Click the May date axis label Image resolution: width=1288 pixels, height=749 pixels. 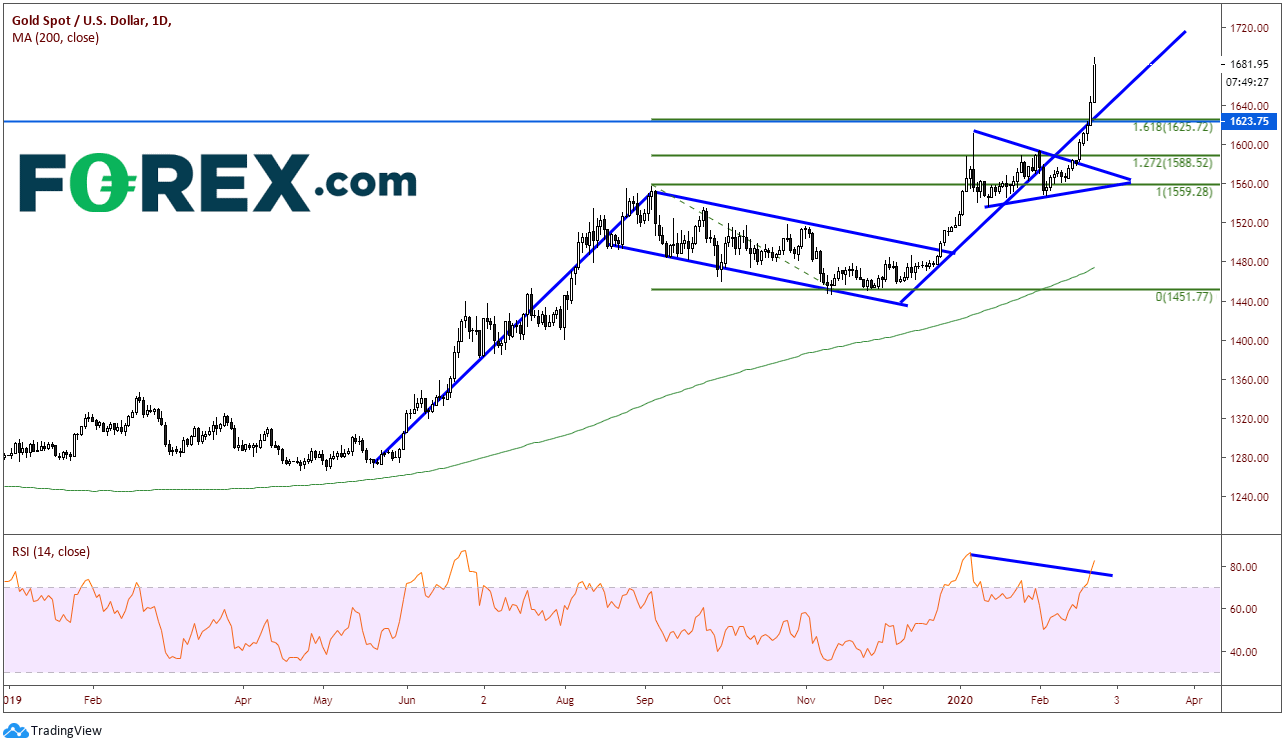pyautogui.click(x=323, y=699)
